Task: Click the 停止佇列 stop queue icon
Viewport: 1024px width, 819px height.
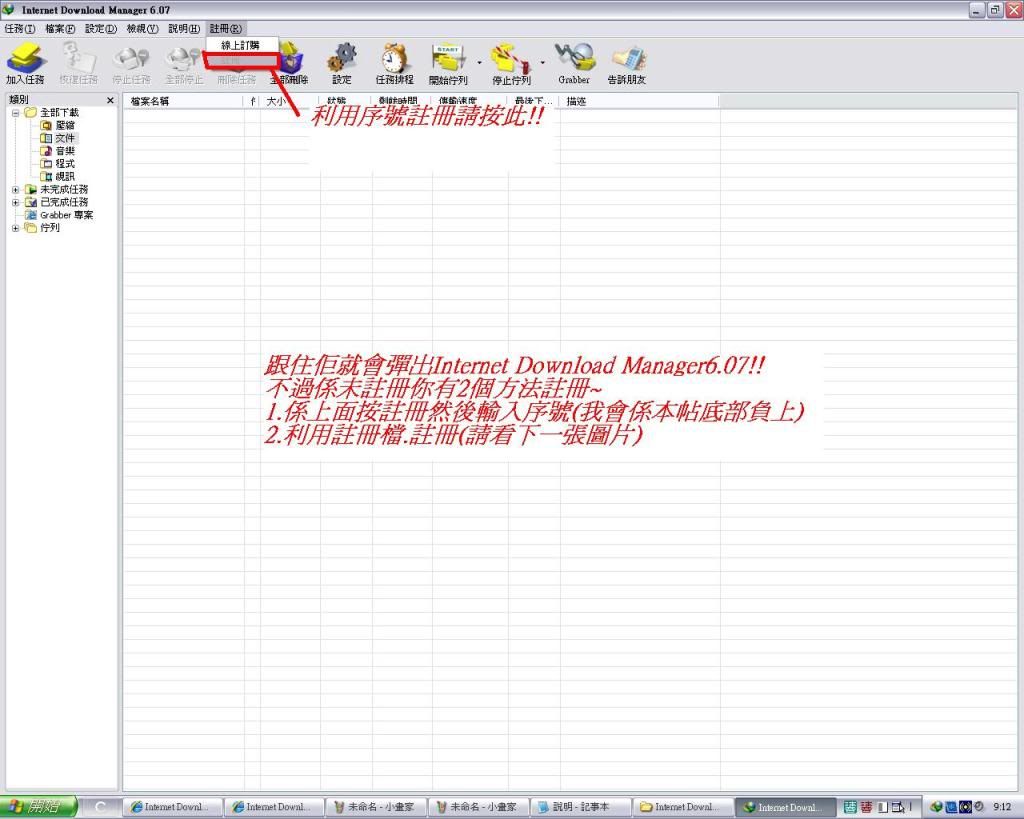Action: (x=510, y=60)
